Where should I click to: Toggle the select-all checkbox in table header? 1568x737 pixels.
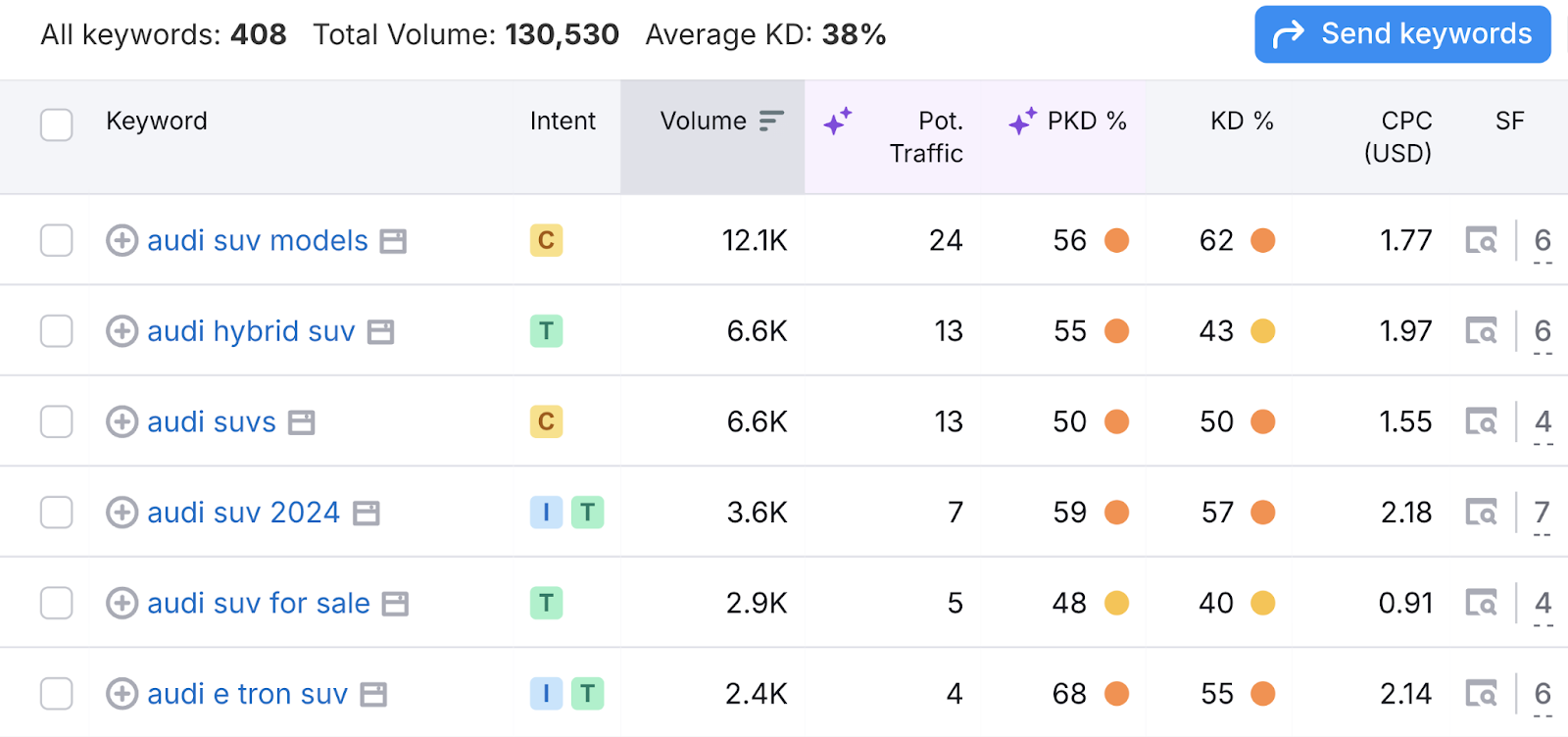pos(57,124)
